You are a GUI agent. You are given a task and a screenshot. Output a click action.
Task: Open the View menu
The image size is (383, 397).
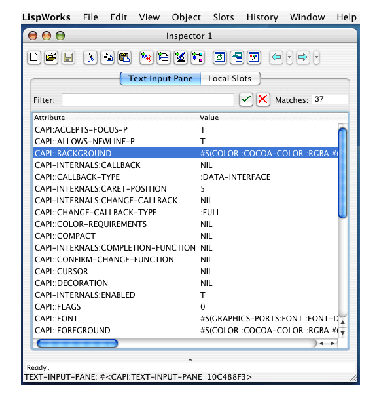tap(149, 17)
